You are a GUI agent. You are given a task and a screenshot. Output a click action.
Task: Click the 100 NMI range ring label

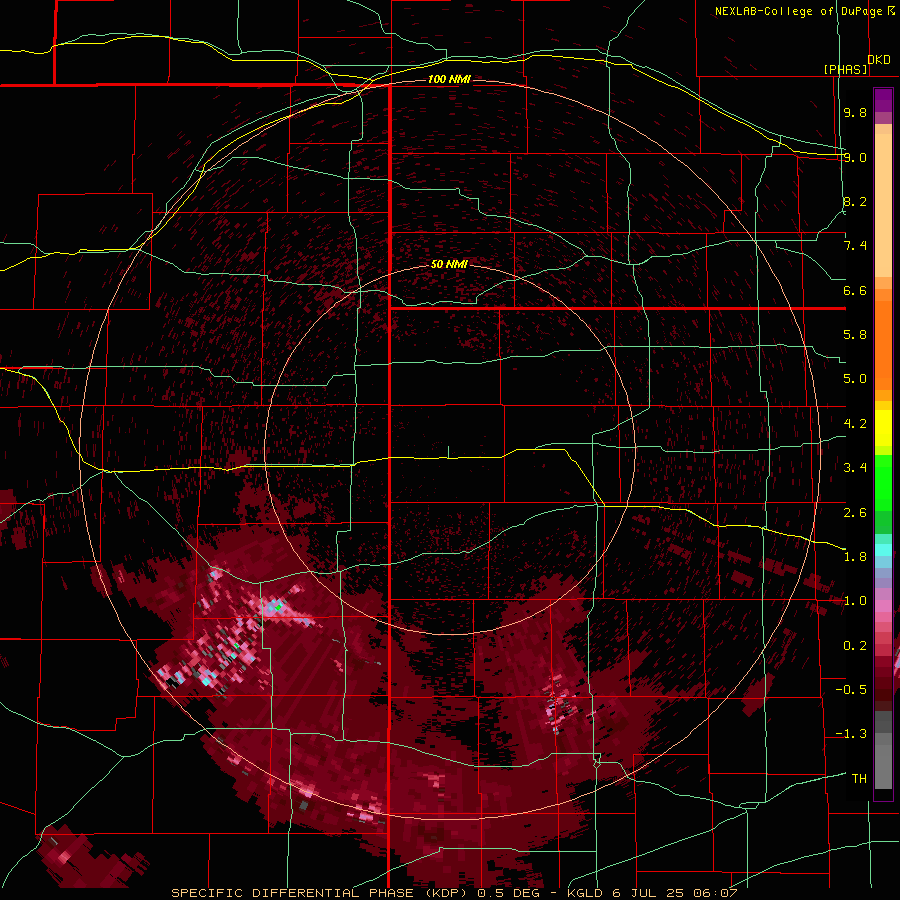449,79
